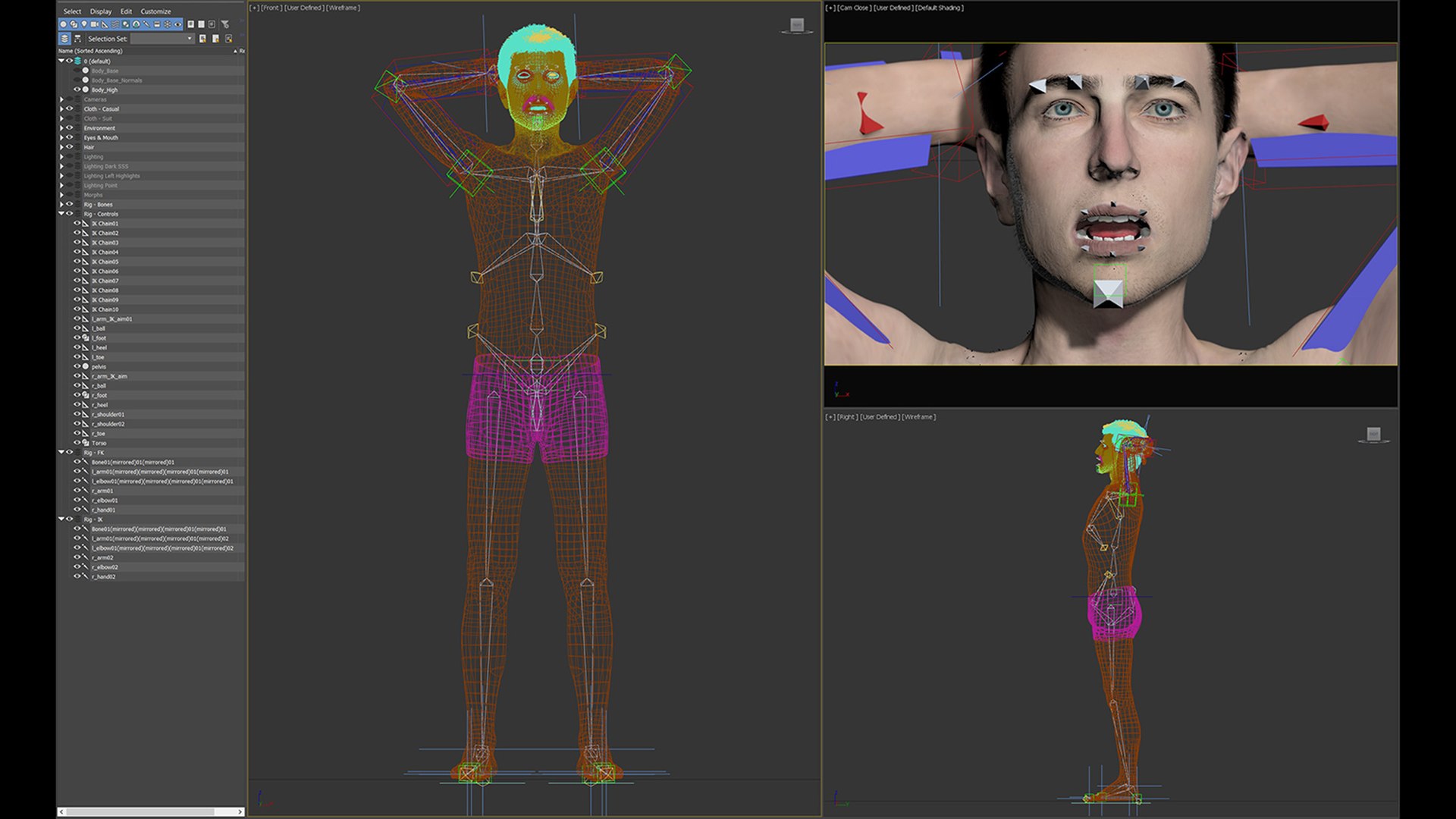The height and width of the screenshot is (819, 1456).
Task: Hide the IK Chain01 object
Action: tap(77, 224)
